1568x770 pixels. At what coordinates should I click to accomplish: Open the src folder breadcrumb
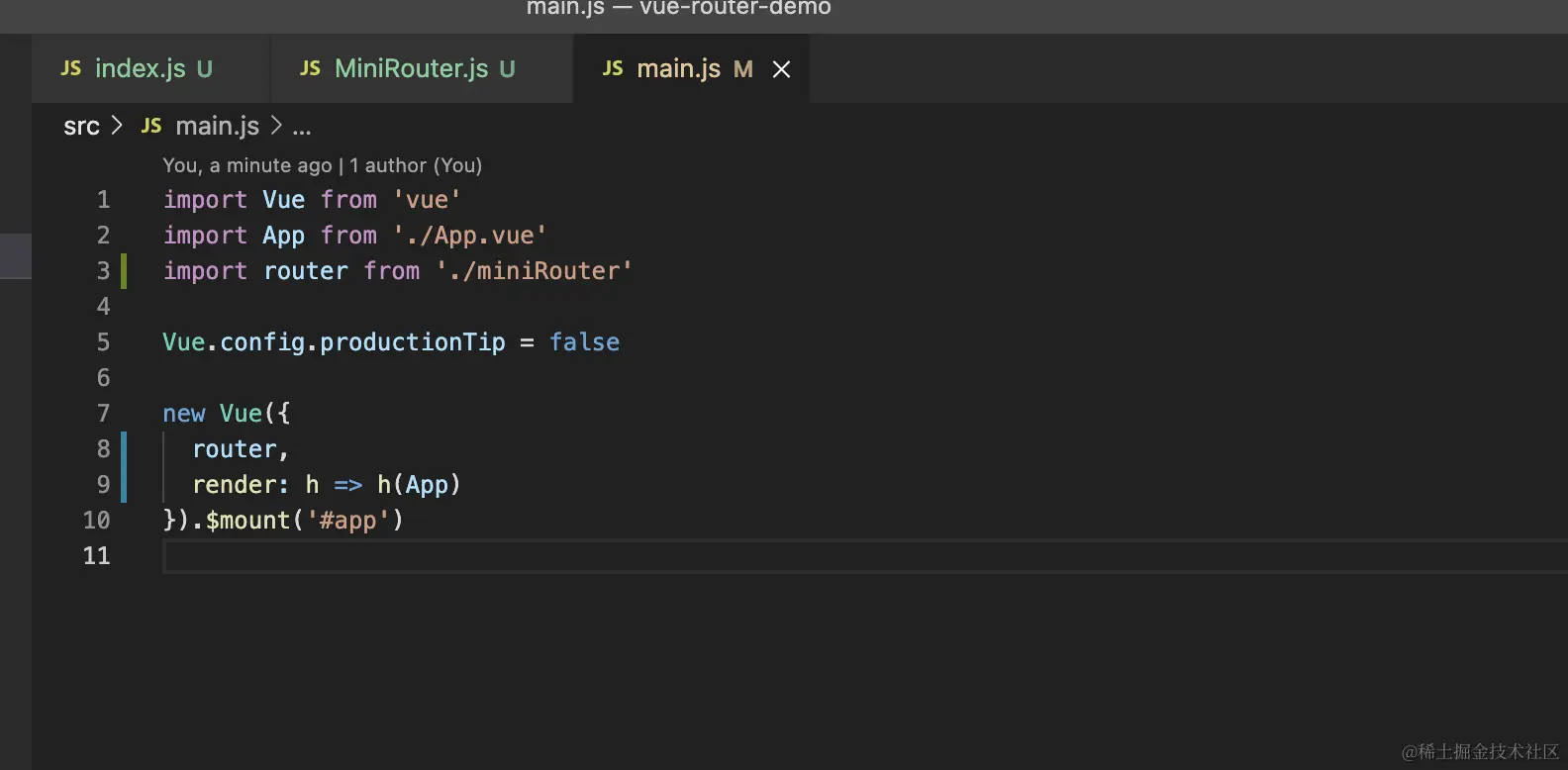[81, 127]
